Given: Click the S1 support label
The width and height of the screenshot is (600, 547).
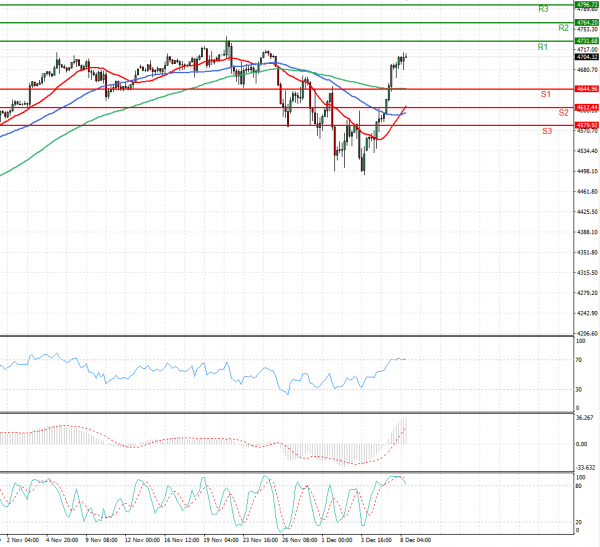Looking at the screenshot, I should point(546,94).
